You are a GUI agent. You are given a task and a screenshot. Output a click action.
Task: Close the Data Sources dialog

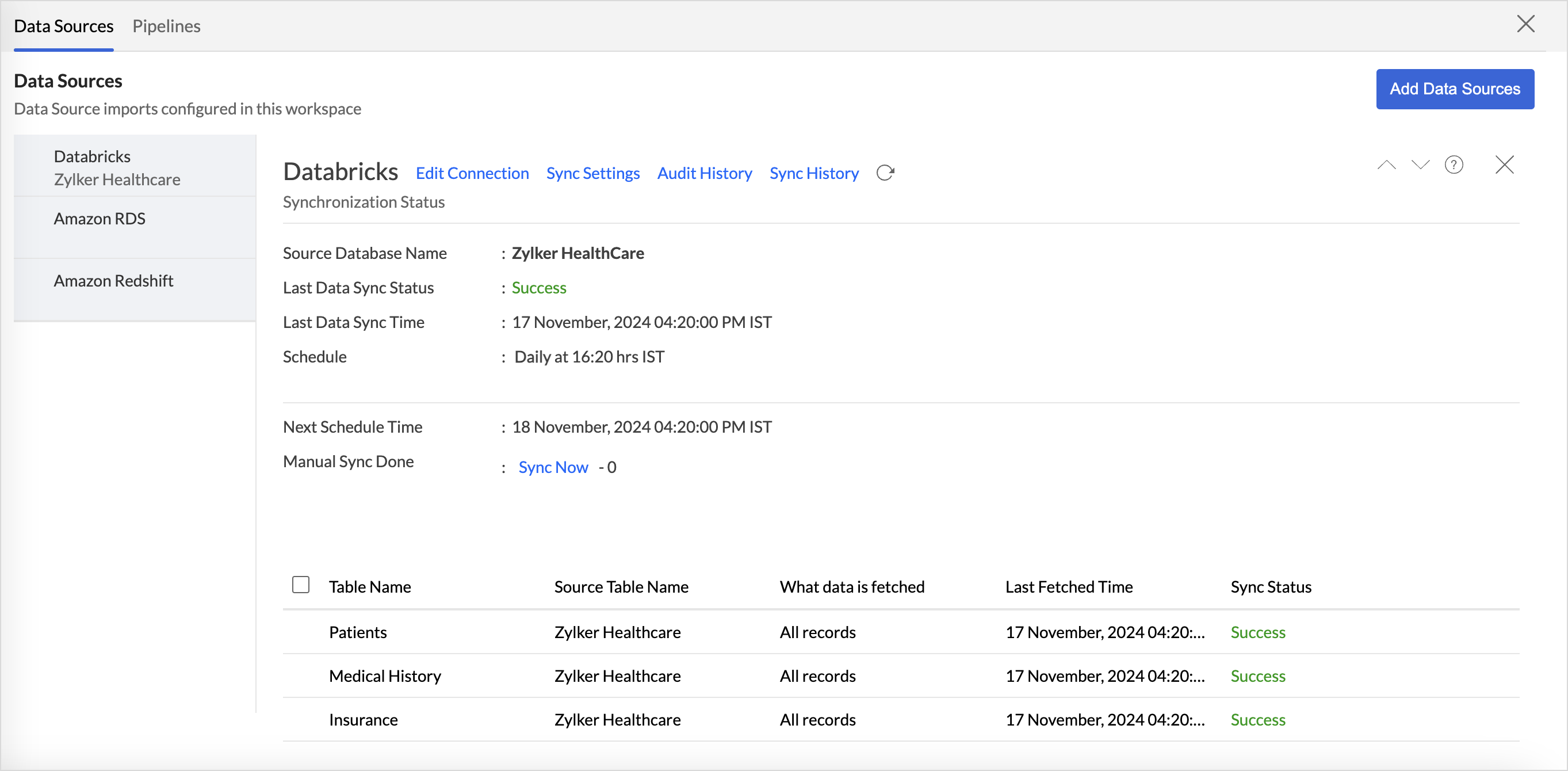click(x=1525, y=24)
